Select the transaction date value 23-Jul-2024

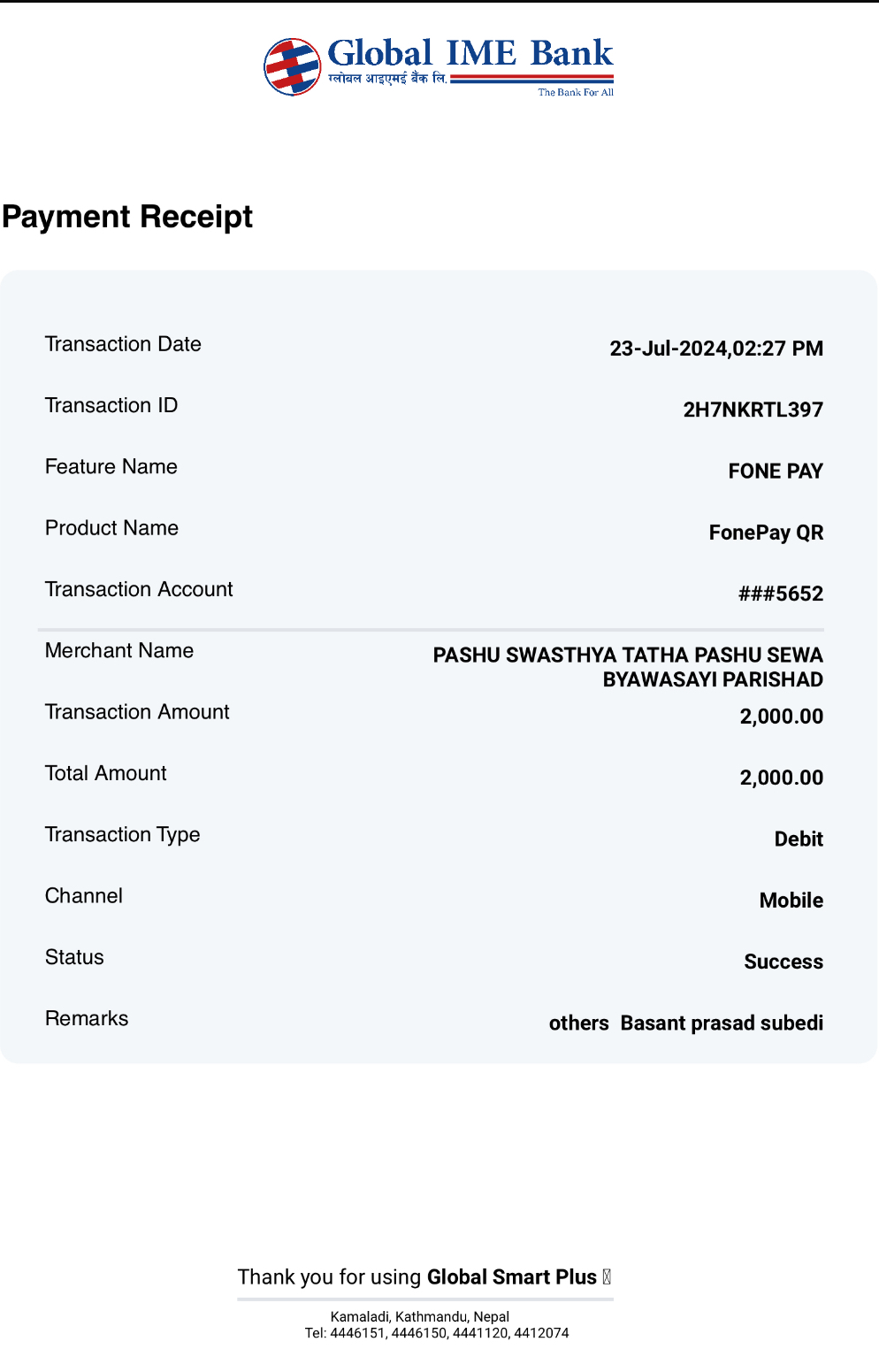(669, 349)
